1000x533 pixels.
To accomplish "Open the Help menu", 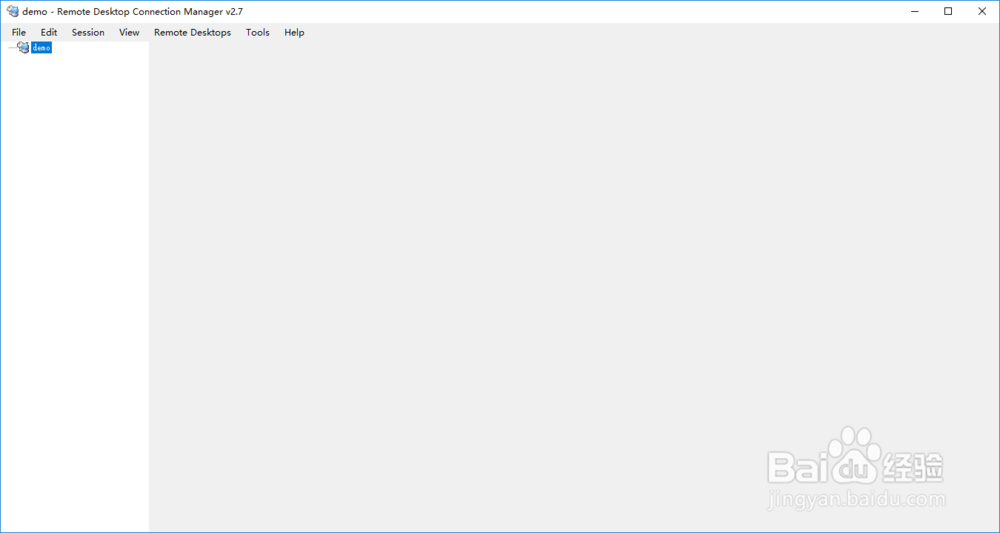I will click(294, 33).
